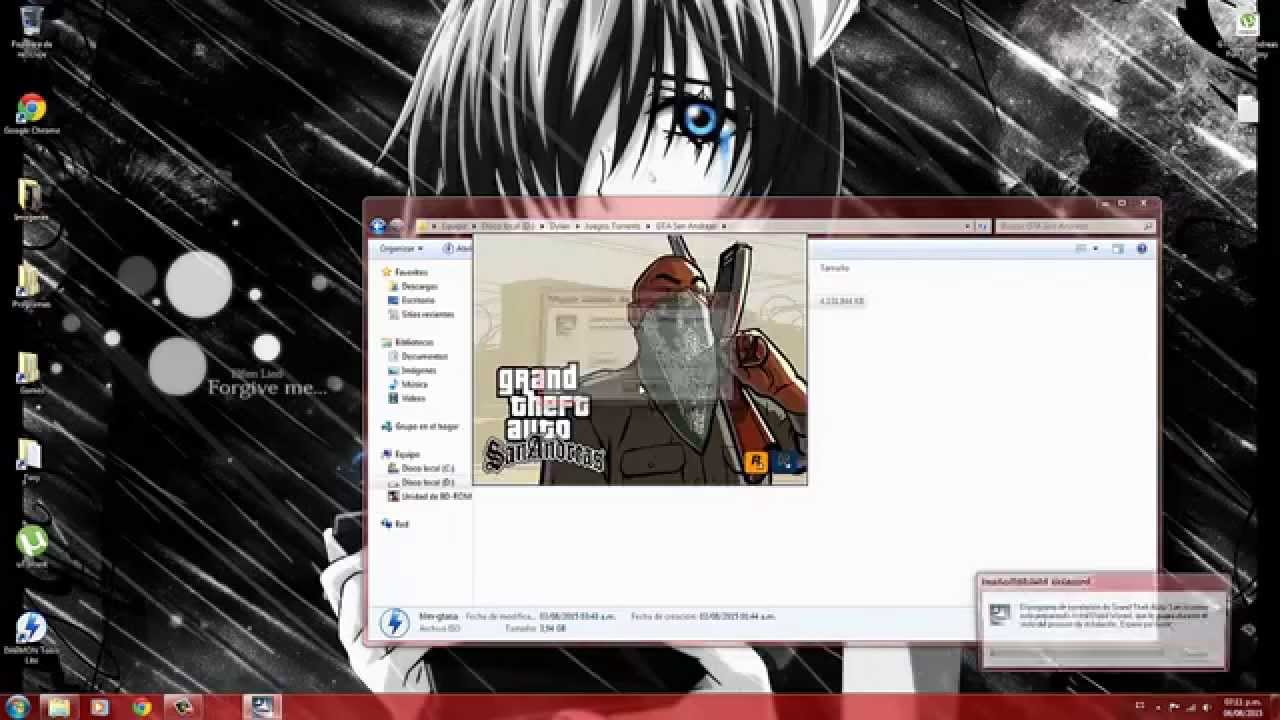Click Equipo in the address breadcrumb
The height and width of the screenshot is (720, 1280).
pos(454,226)
